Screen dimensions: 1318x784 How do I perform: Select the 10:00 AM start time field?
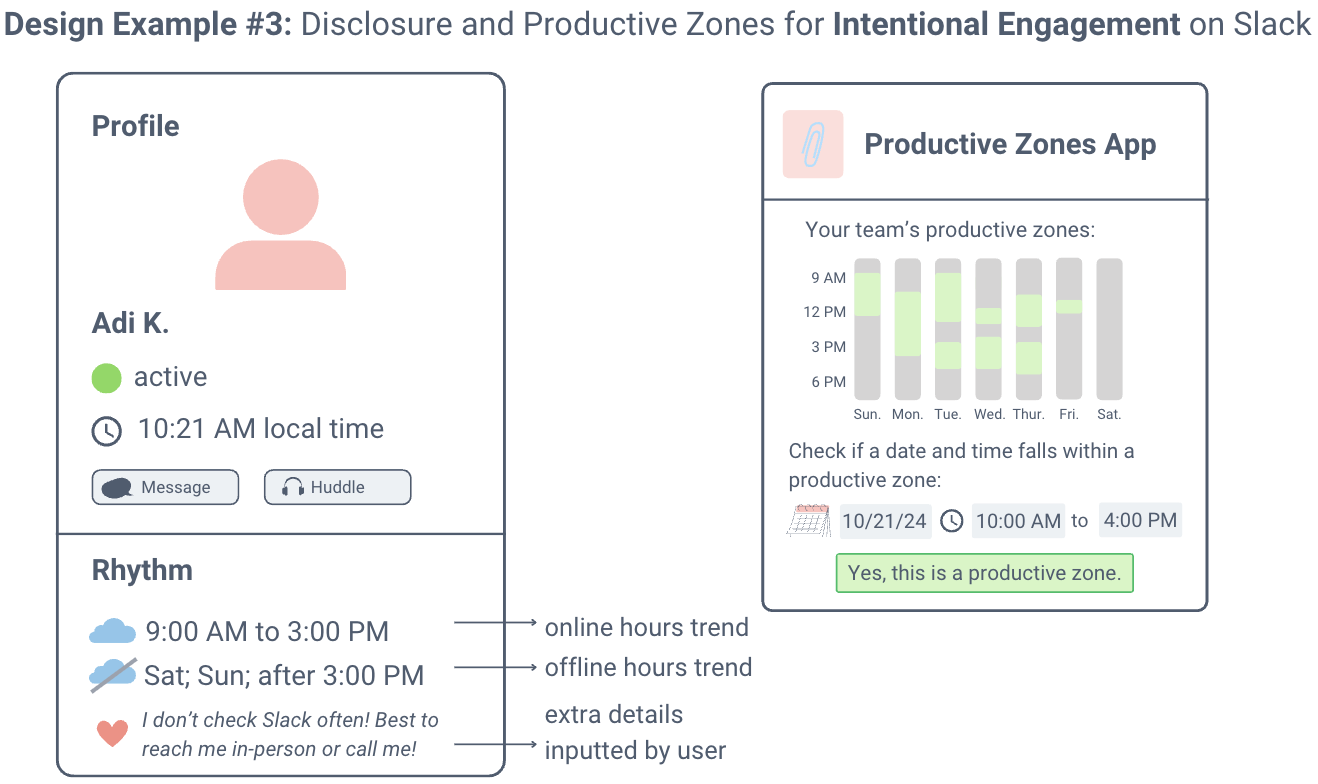point(1018,521)
